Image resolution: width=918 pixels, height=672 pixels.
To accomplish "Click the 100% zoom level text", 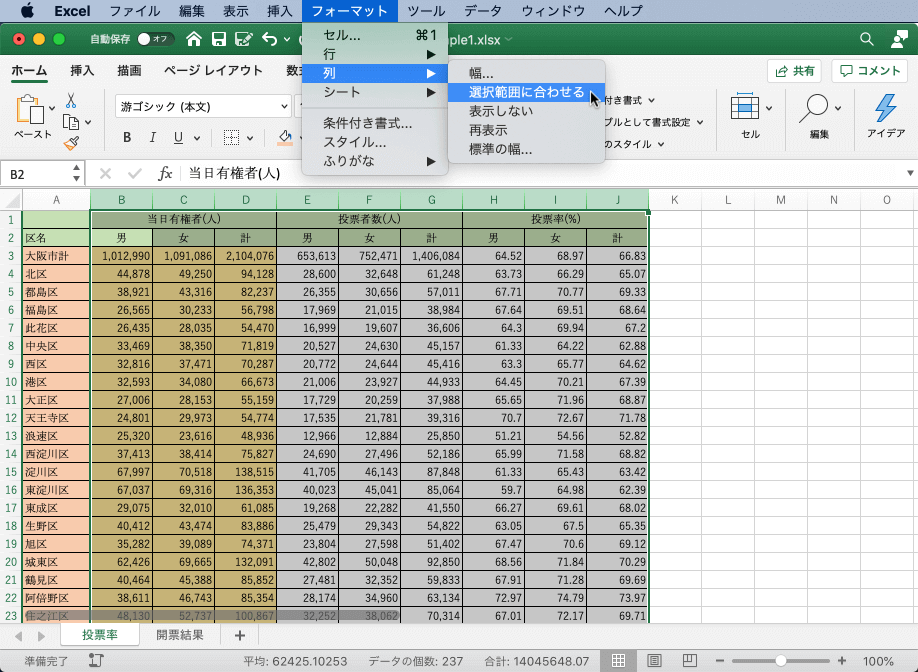I will point(878,661).
